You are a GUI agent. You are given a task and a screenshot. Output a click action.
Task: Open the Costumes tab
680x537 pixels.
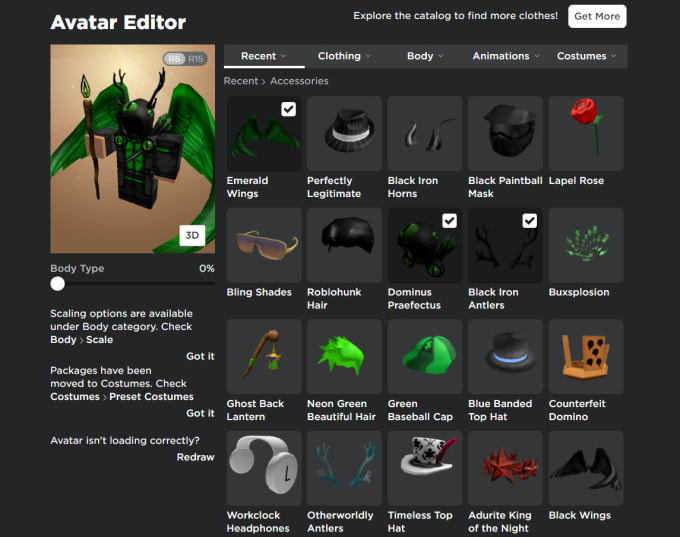(587, 56)
